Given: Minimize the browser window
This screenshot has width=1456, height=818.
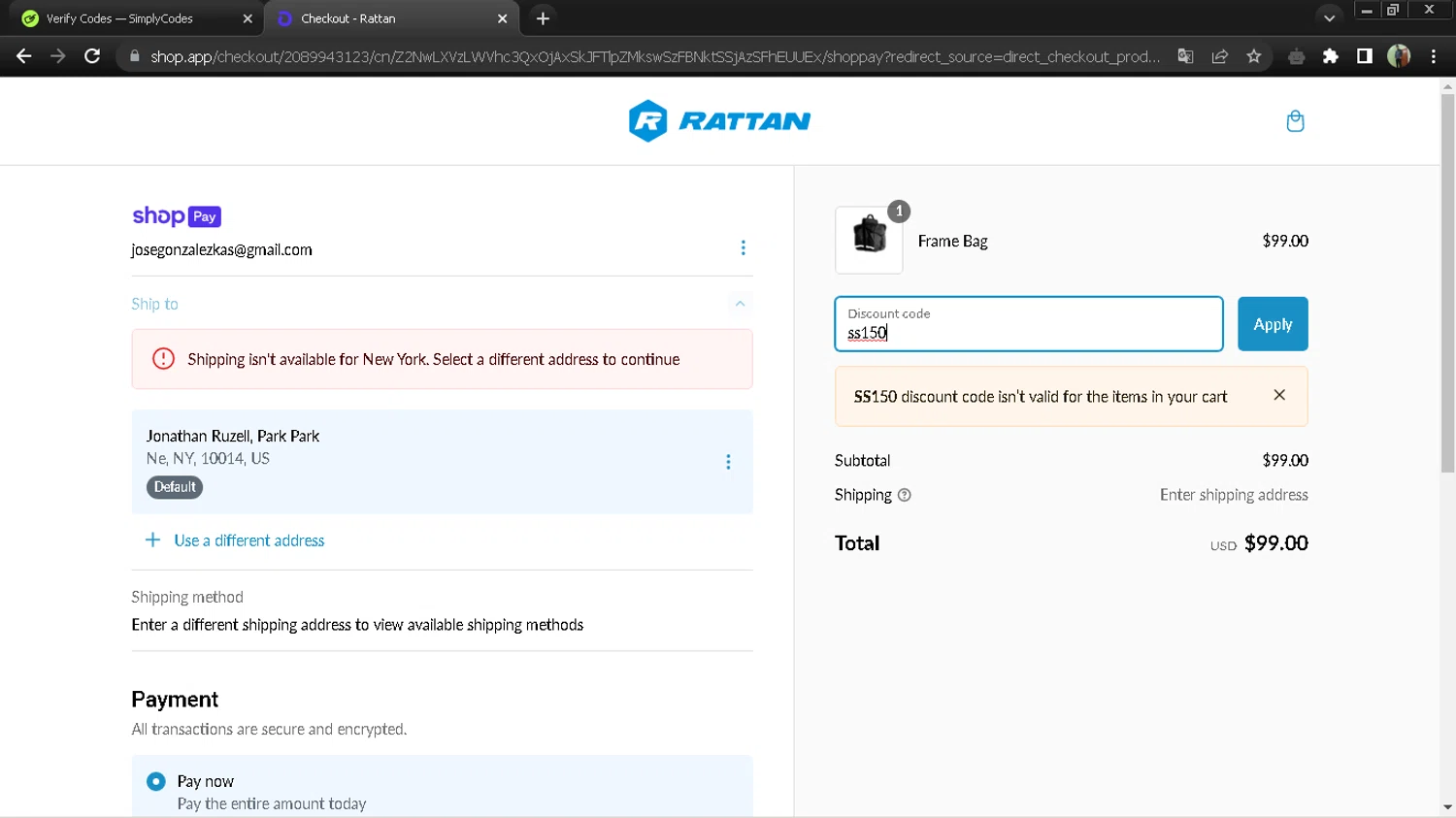Looking at the screenshot, I should (1366, 11).
